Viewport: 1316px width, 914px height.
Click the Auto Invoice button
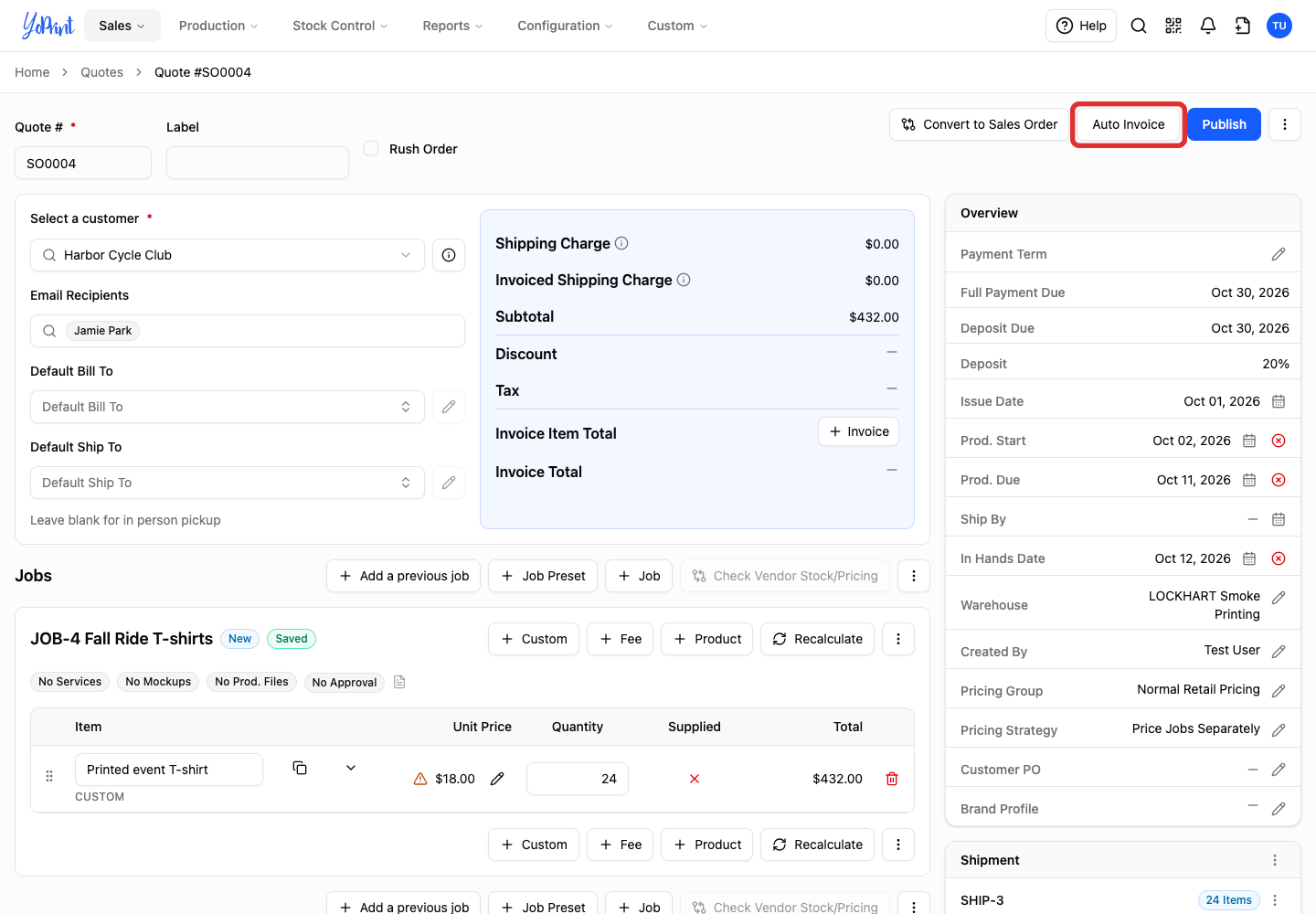point(1129,124)
